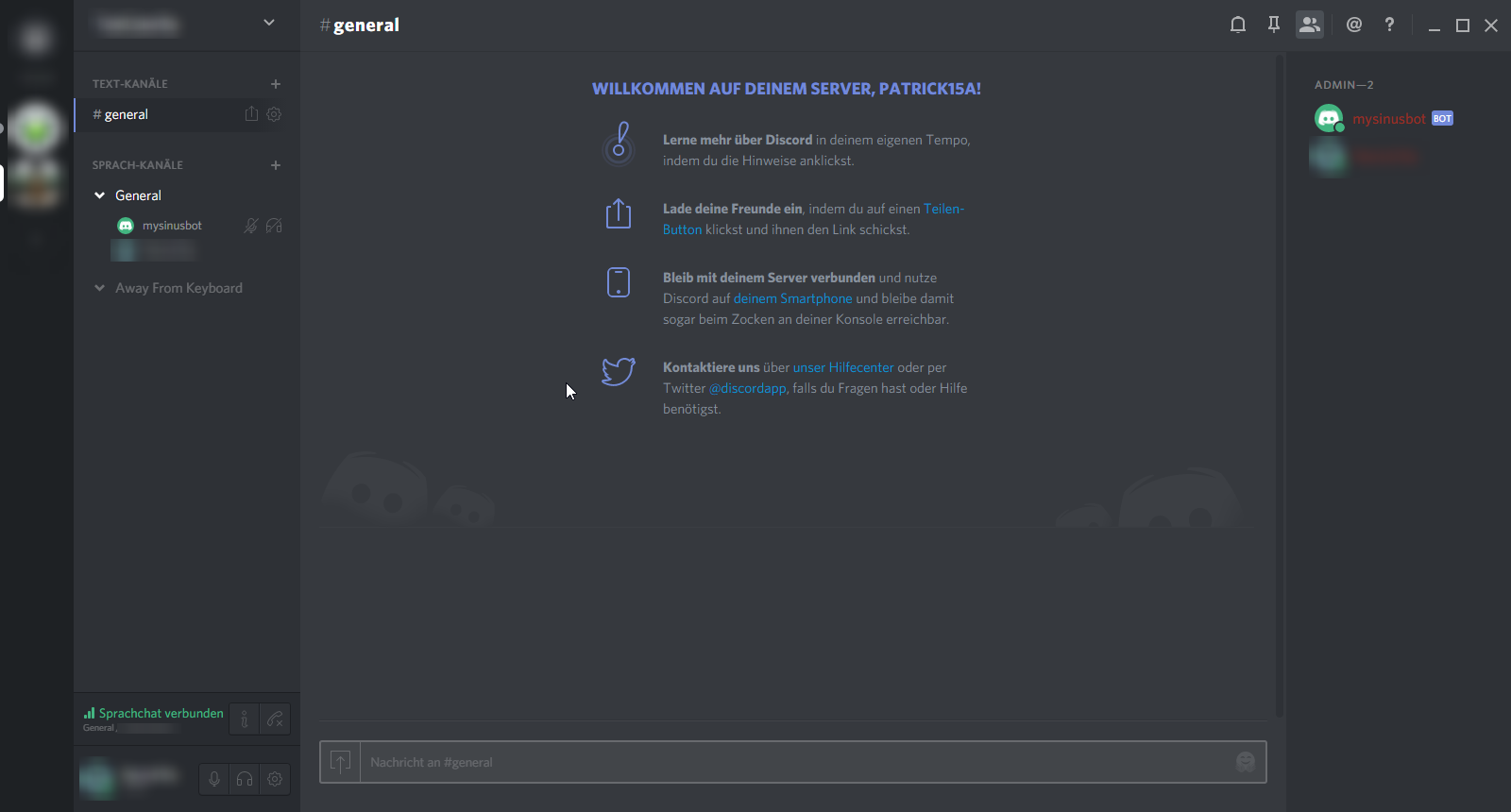Open notification settings bell icon

(x=1237, y=25)
